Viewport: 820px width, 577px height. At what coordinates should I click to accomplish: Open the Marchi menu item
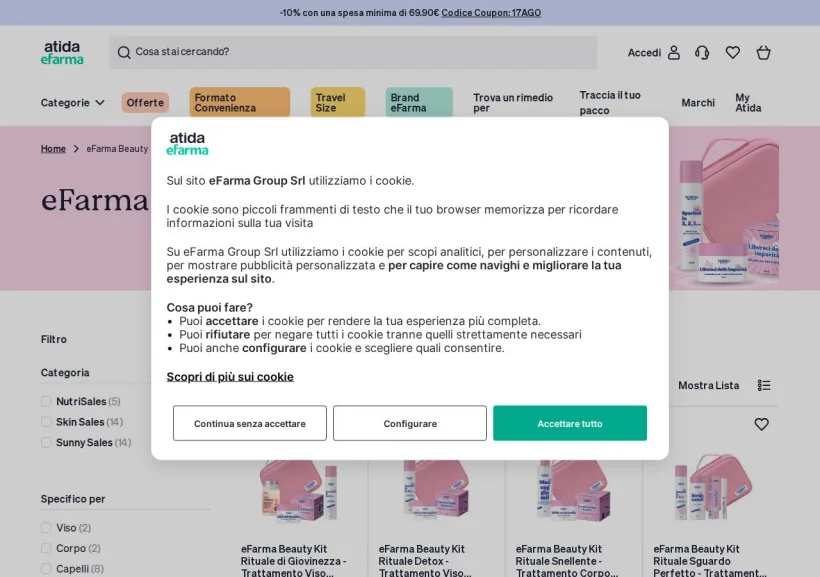point(698,103)
